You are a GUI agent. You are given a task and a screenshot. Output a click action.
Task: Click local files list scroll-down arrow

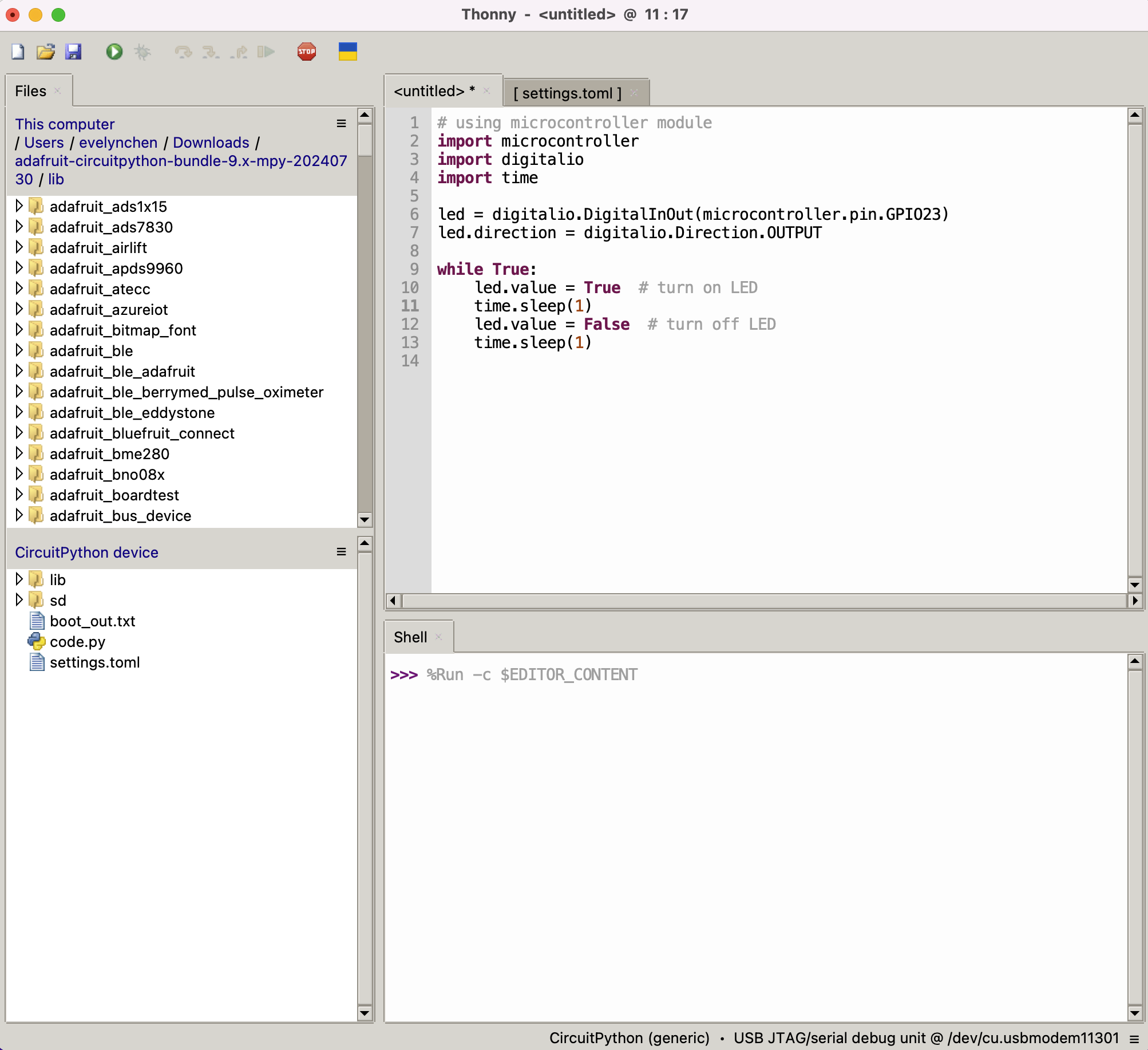pos(365,520)
